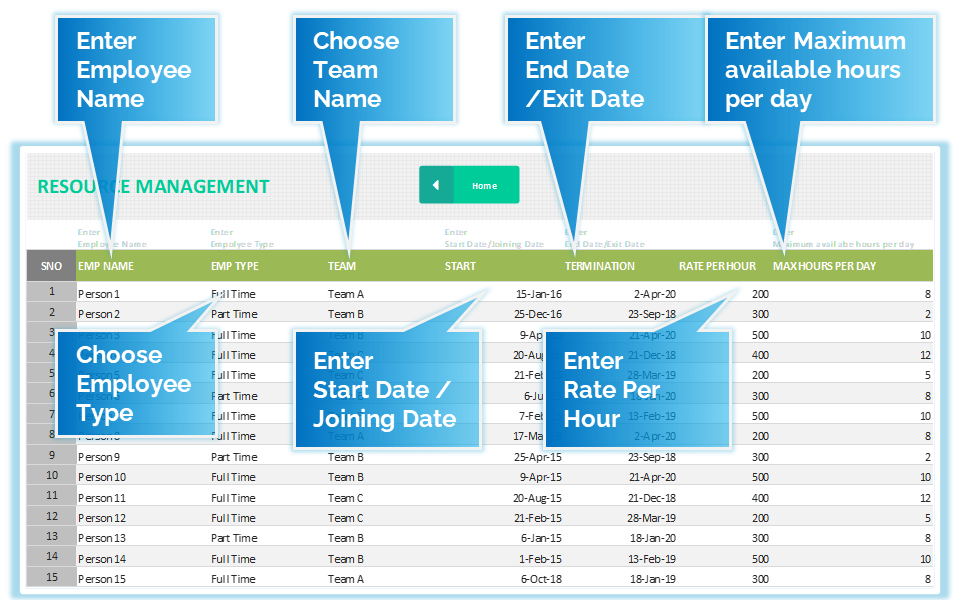Select row number 12
The height and width of the screenshot is (600, 960).
pyautogui.click(x=52, y=516)
